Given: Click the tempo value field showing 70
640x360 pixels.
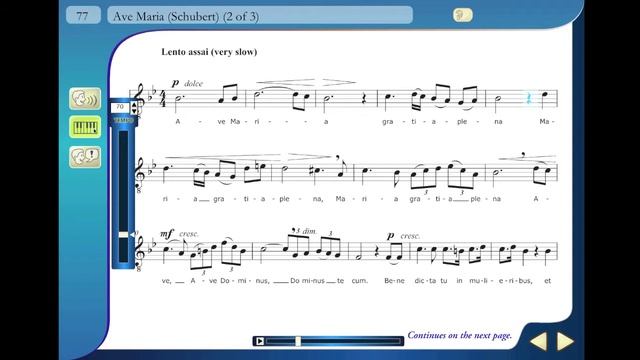Looking at the screenshot, I should pos(120,107).
